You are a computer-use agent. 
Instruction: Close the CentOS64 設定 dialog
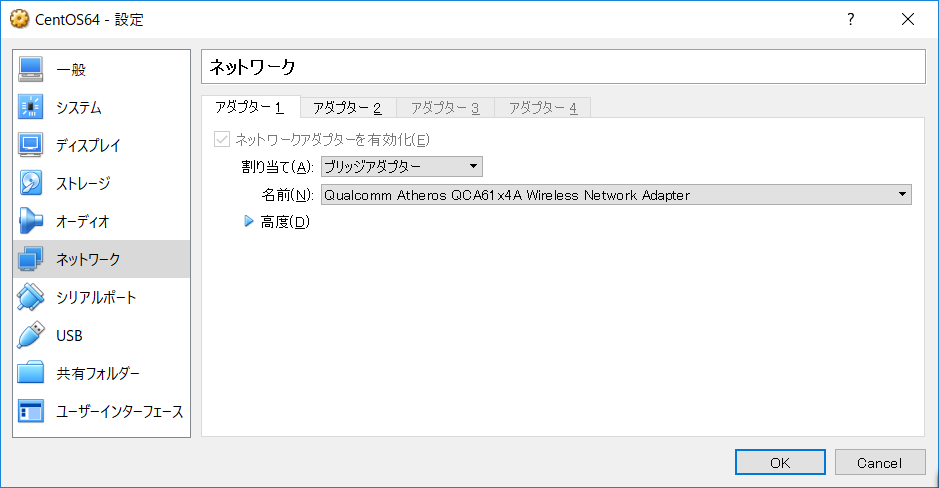point(908,19)
